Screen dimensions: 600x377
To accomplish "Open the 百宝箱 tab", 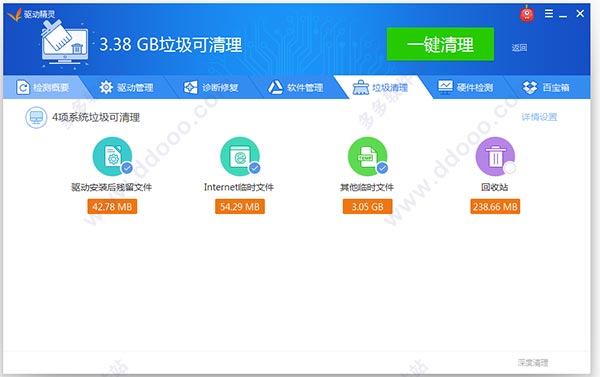I will click(546, 88).
